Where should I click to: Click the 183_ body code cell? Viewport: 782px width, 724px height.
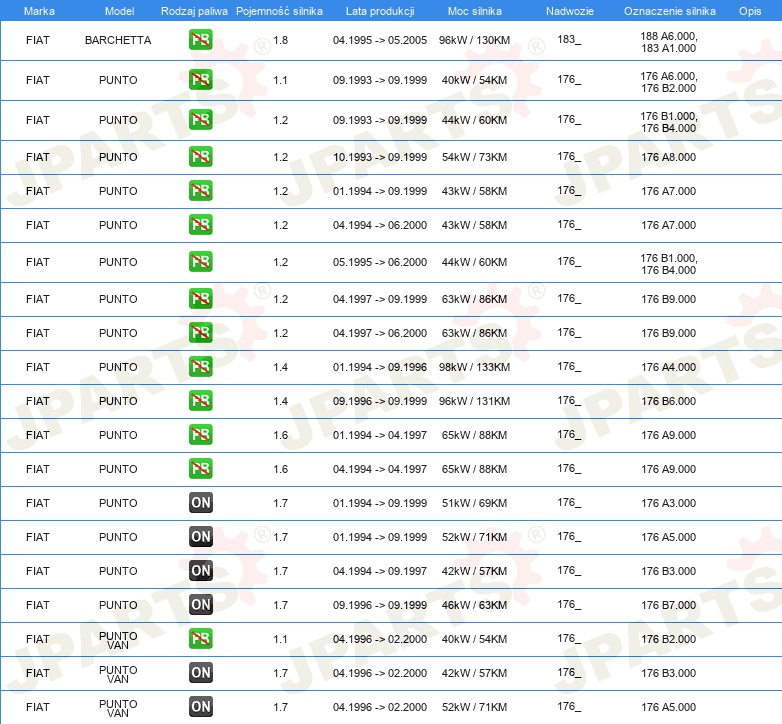tap(569, 39)
